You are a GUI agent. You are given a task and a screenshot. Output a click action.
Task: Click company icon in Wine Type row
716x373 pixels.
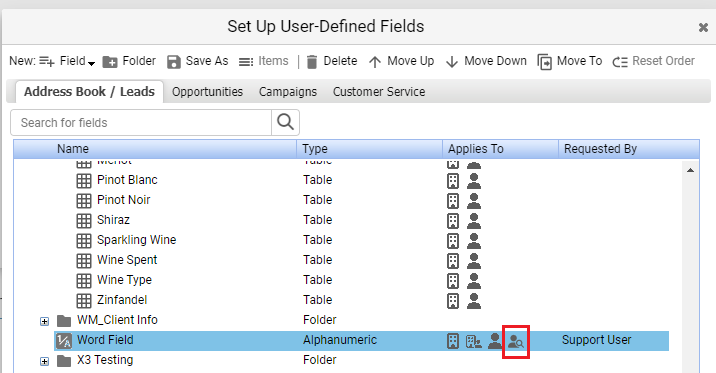(x=453, y=281)
